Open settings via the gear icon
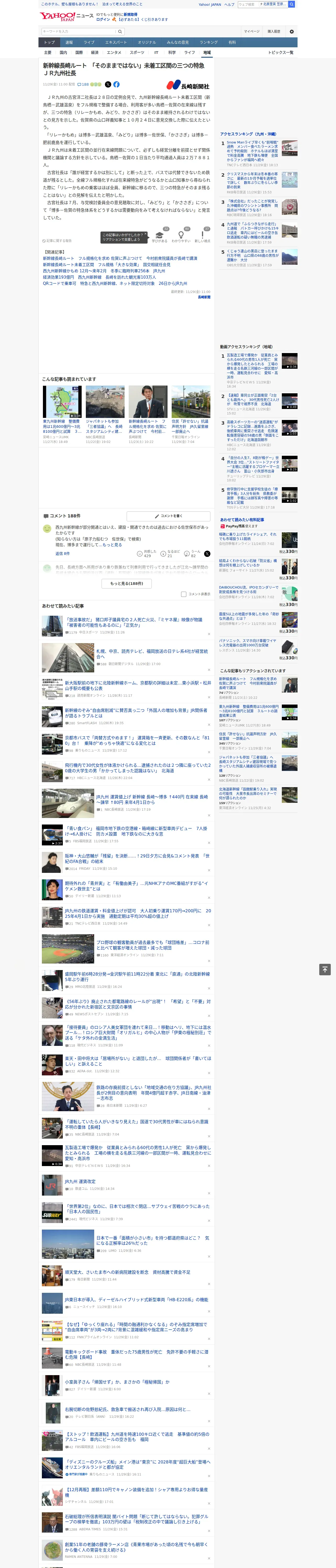336x1568 pixels. [x=291, y=32]
